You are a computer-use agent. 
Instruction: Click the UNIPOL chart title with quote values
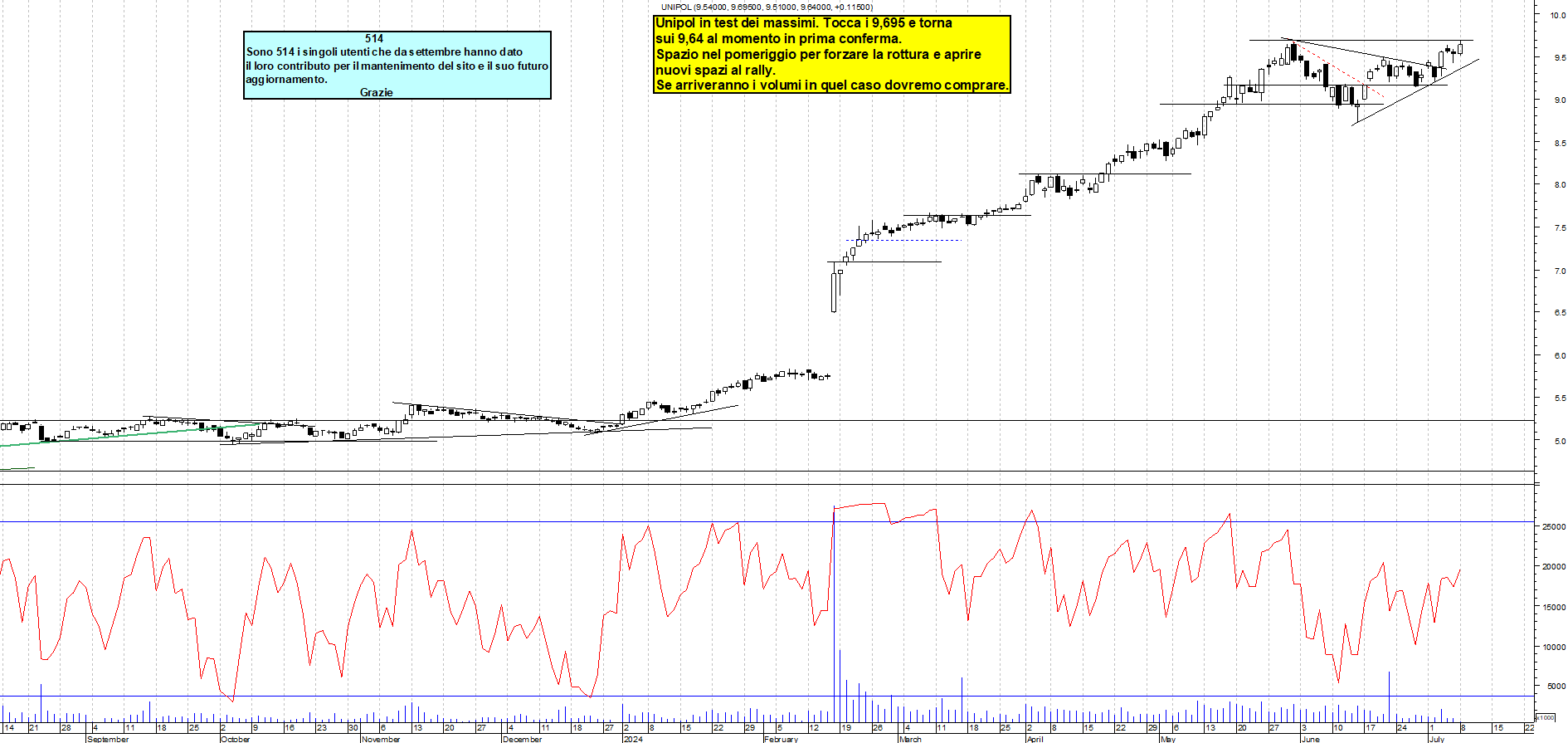[767, 7]
